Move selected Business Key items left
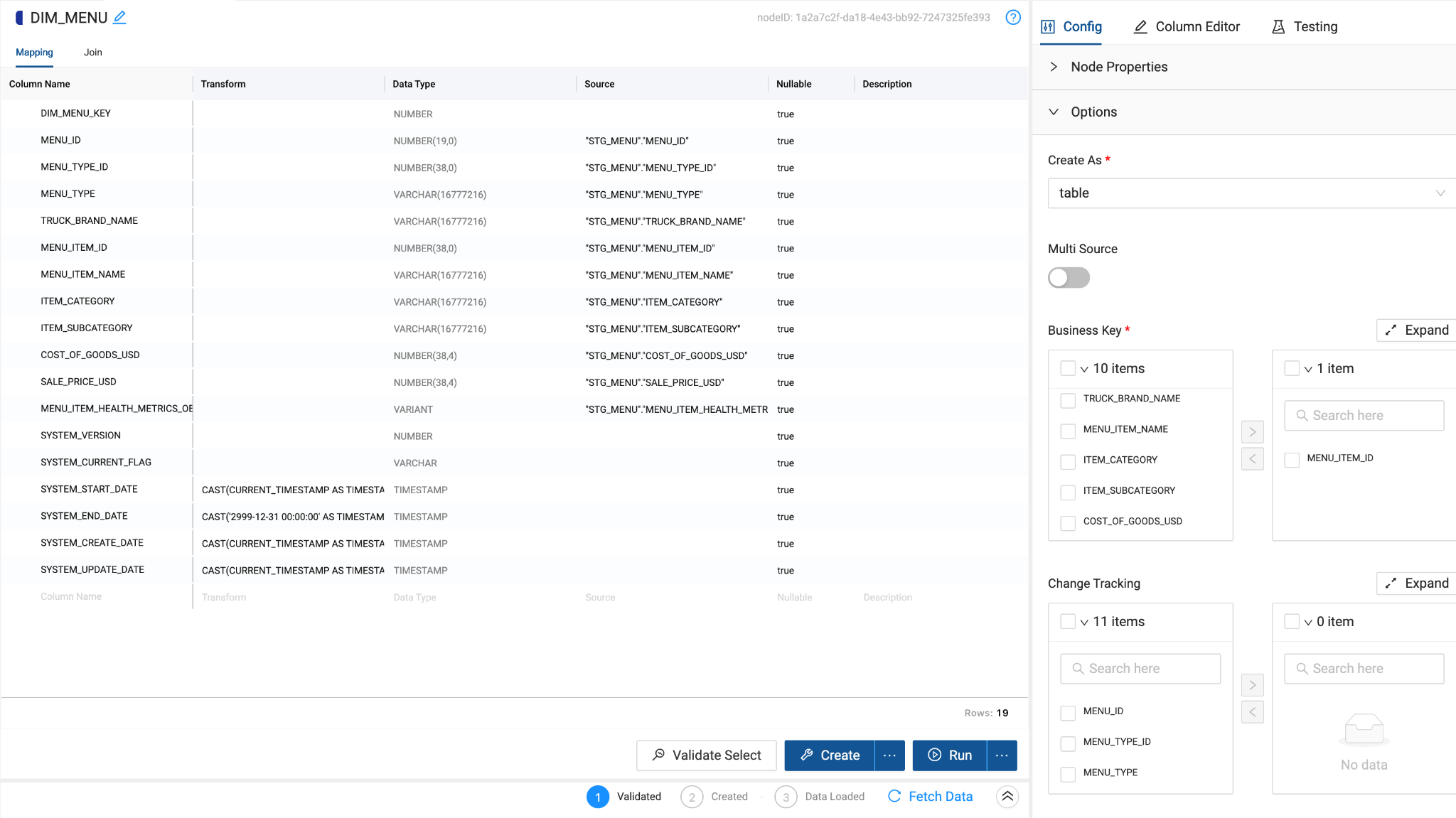1456x818 pixels. (x=1253, y=459)
